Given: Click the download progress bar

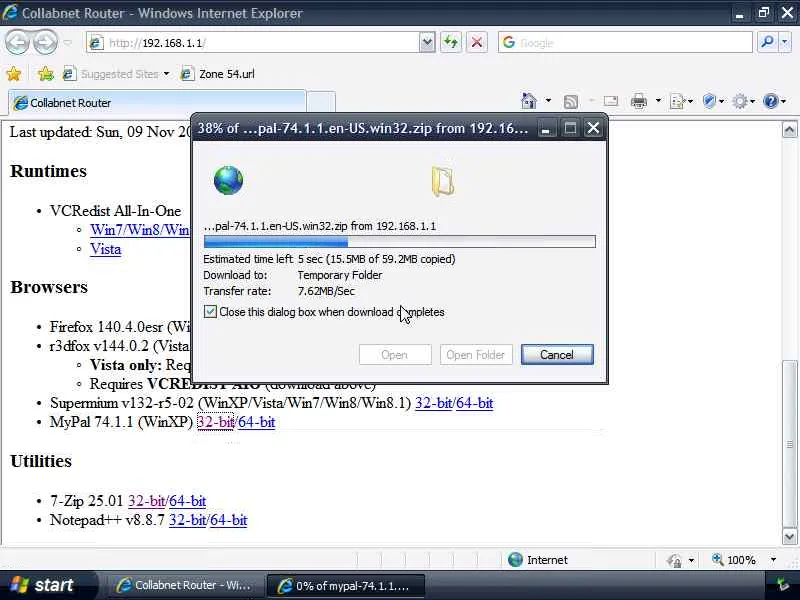Looking at the screenshot, I should [399, 241].
